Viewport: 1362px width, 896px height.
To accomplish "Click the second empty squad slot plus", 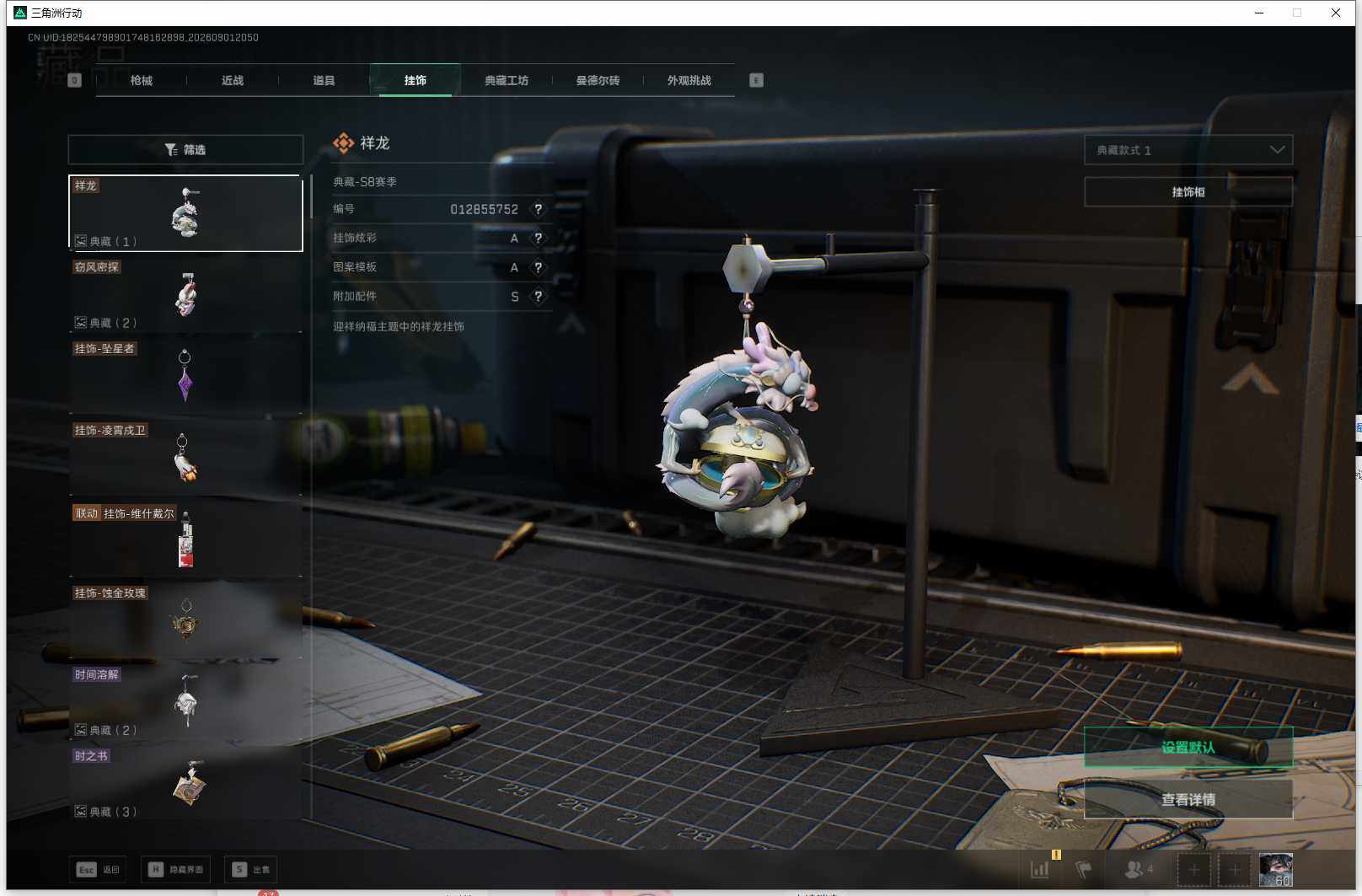I will pos(1234,869).
